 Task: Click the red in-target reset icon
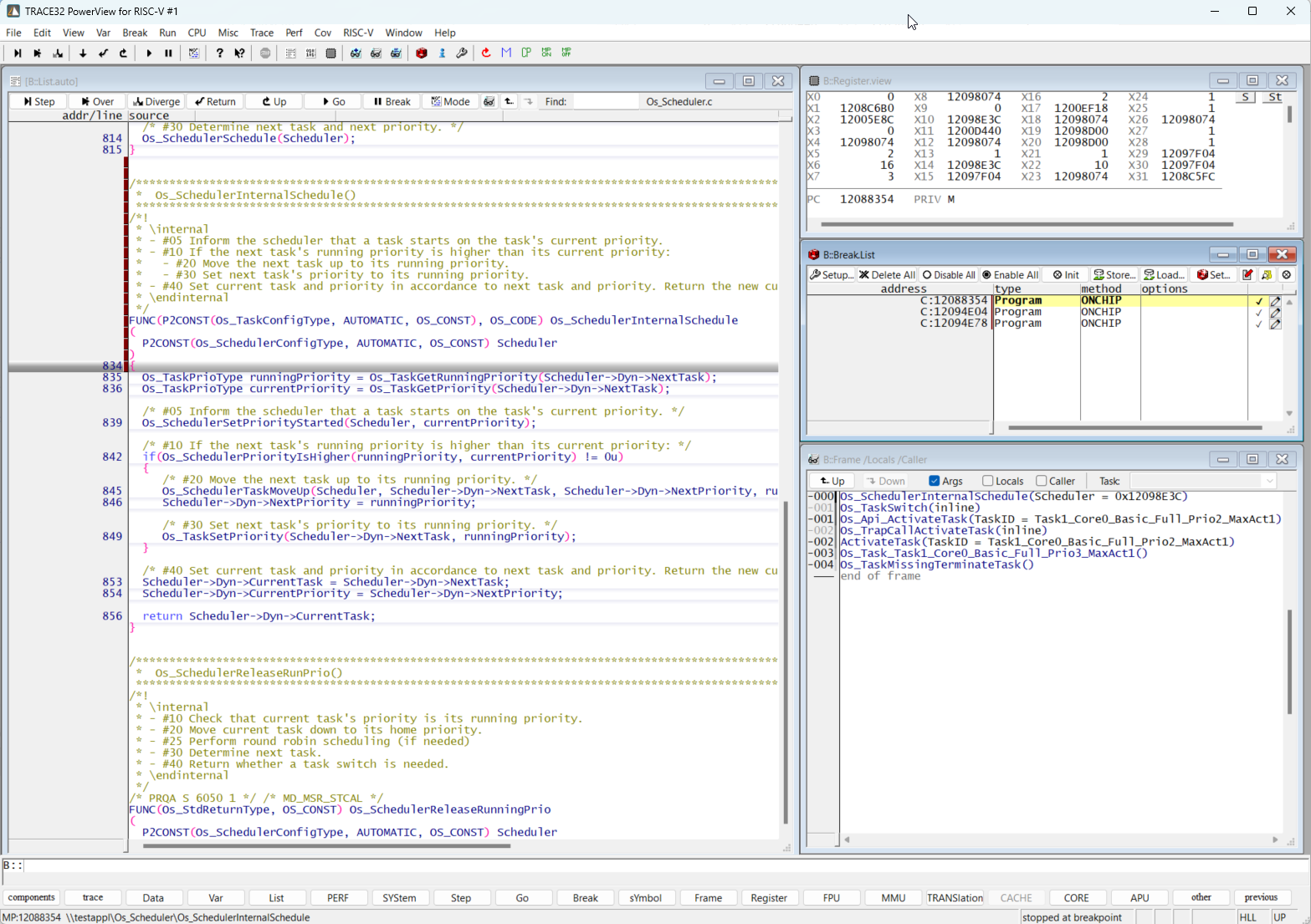pos(486,53)
